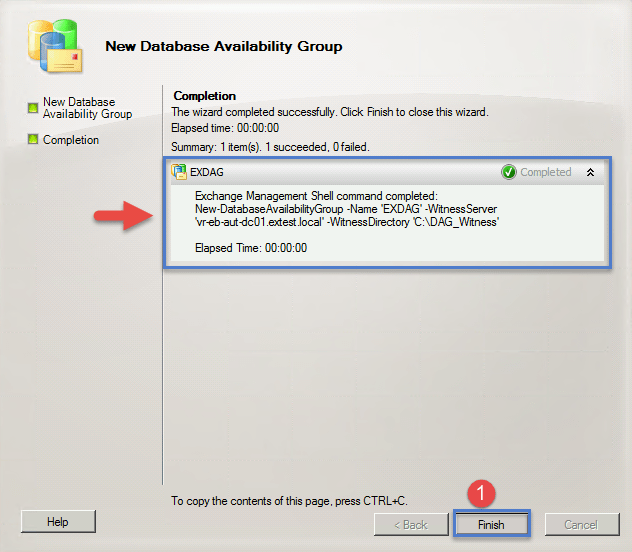The height and width of the screenshot is (552, 632).
Task: Click Summary: 1 item(s) succeeded line
Action: [270, 147]
